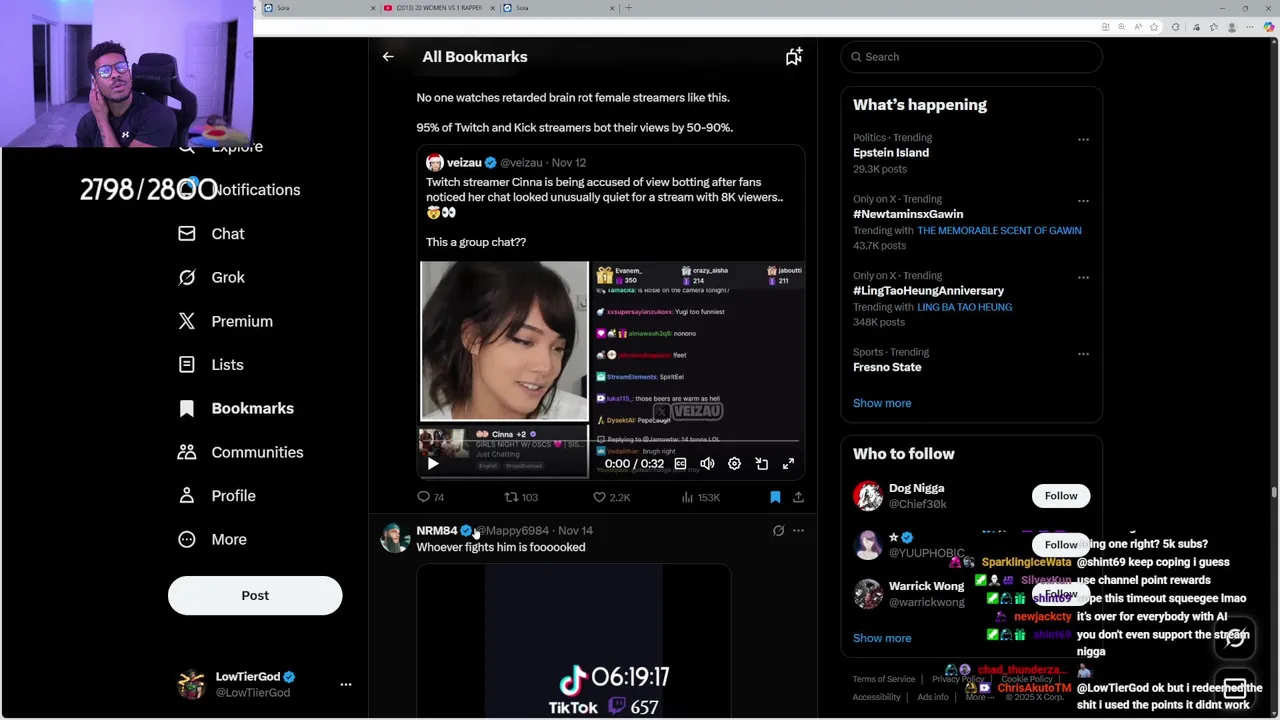Click Grok explain icon on NRM84 post
1280x720 pixels.
click(x=778, y=531)
